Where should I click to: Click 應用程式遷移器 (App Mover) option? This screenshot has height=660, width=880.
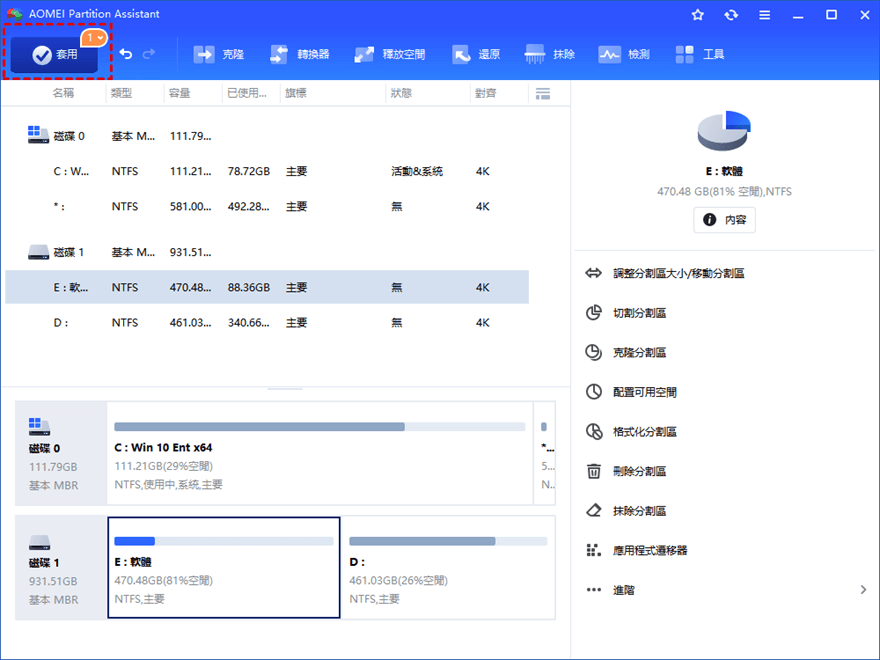point(650,551)
